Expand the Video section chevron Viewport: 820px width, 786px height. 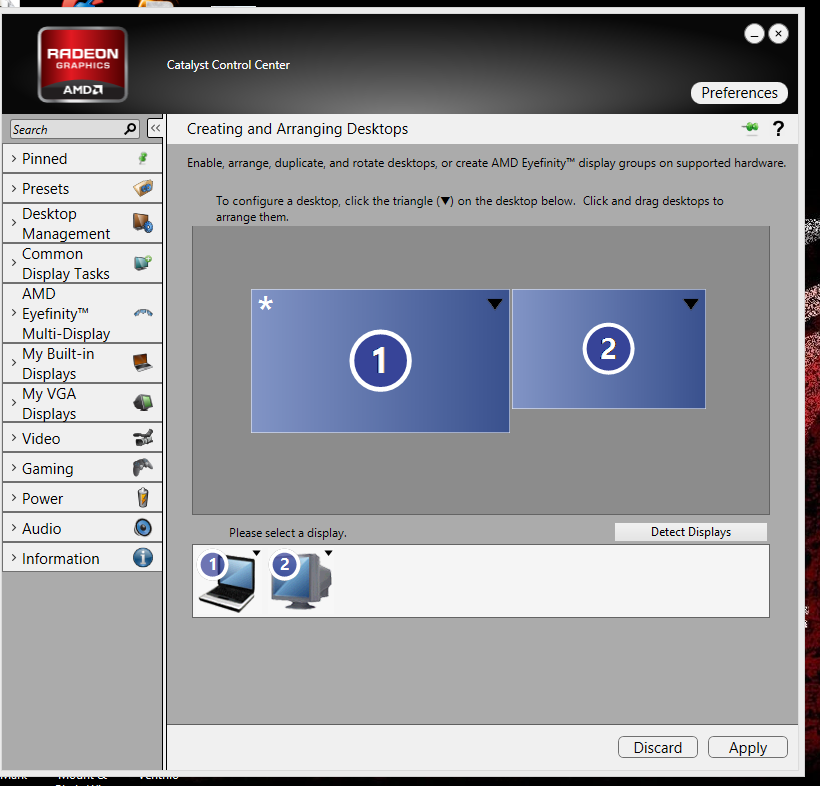coord(14,438)
